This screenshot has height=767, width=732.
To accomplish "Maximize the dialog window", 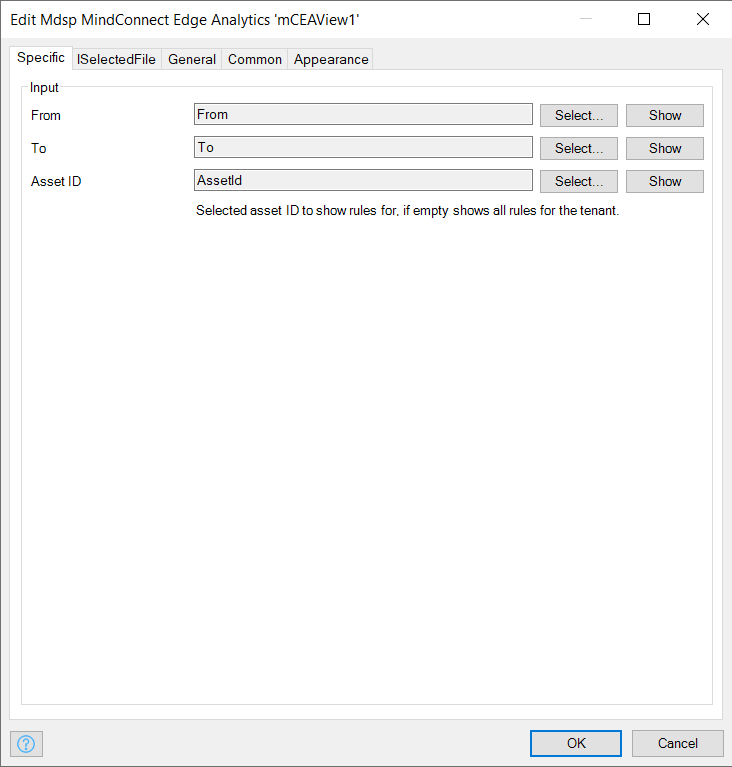I will (644, 19).
